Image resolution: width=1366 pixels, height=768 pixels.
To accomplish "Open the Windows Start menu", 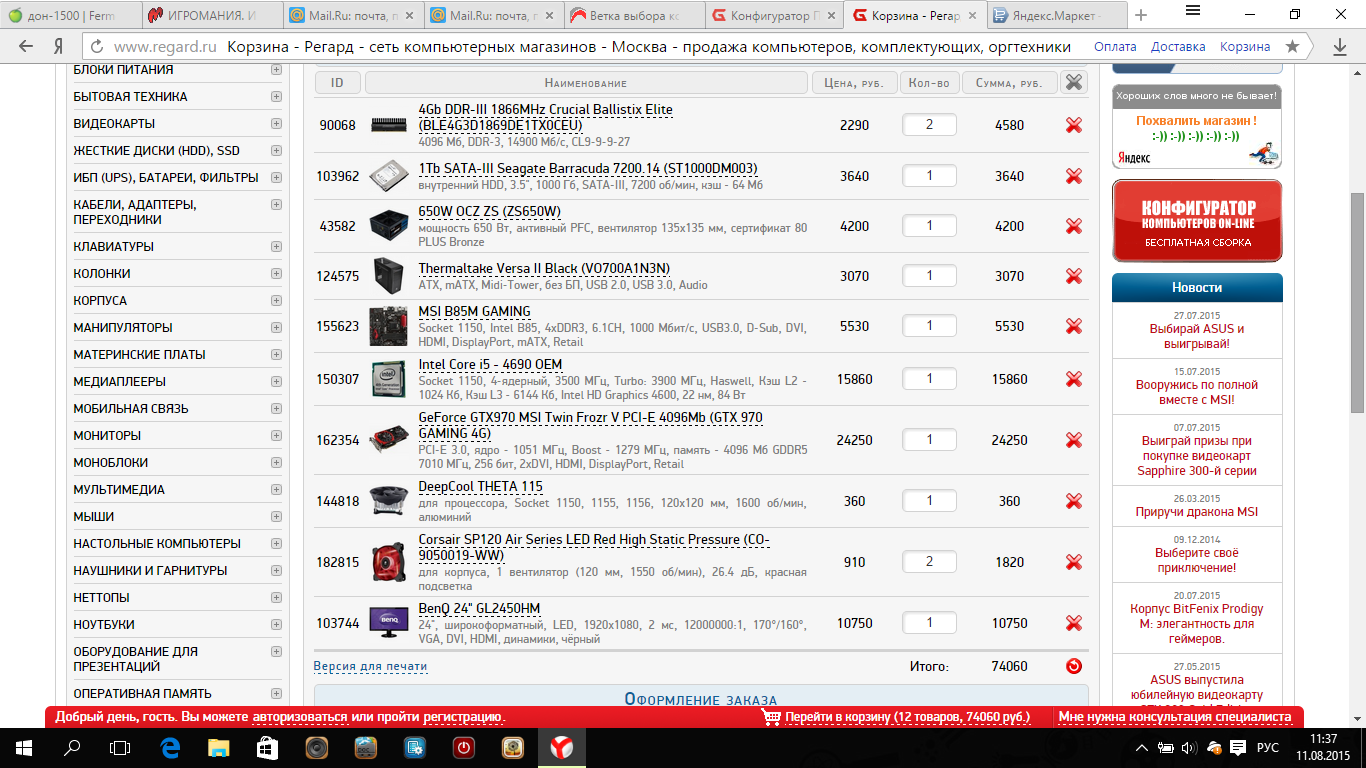I will pos(23,747).
